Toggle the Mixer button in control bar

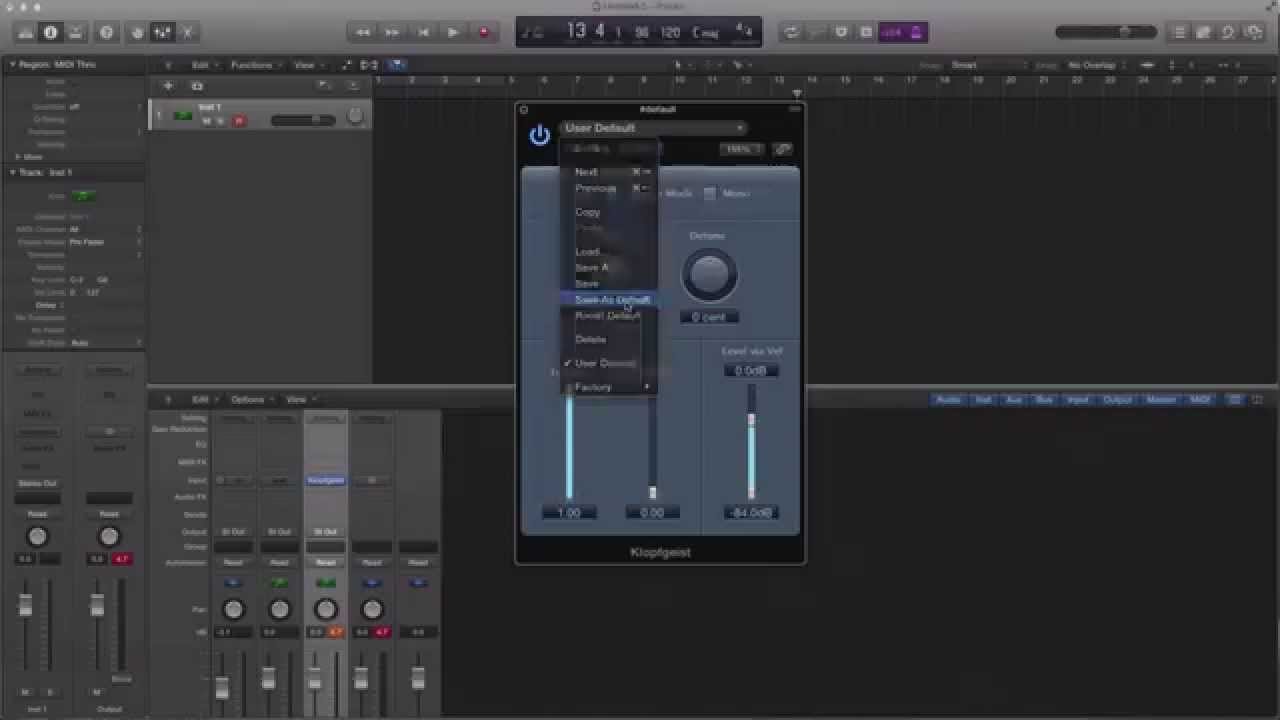[x=162, y=33]
